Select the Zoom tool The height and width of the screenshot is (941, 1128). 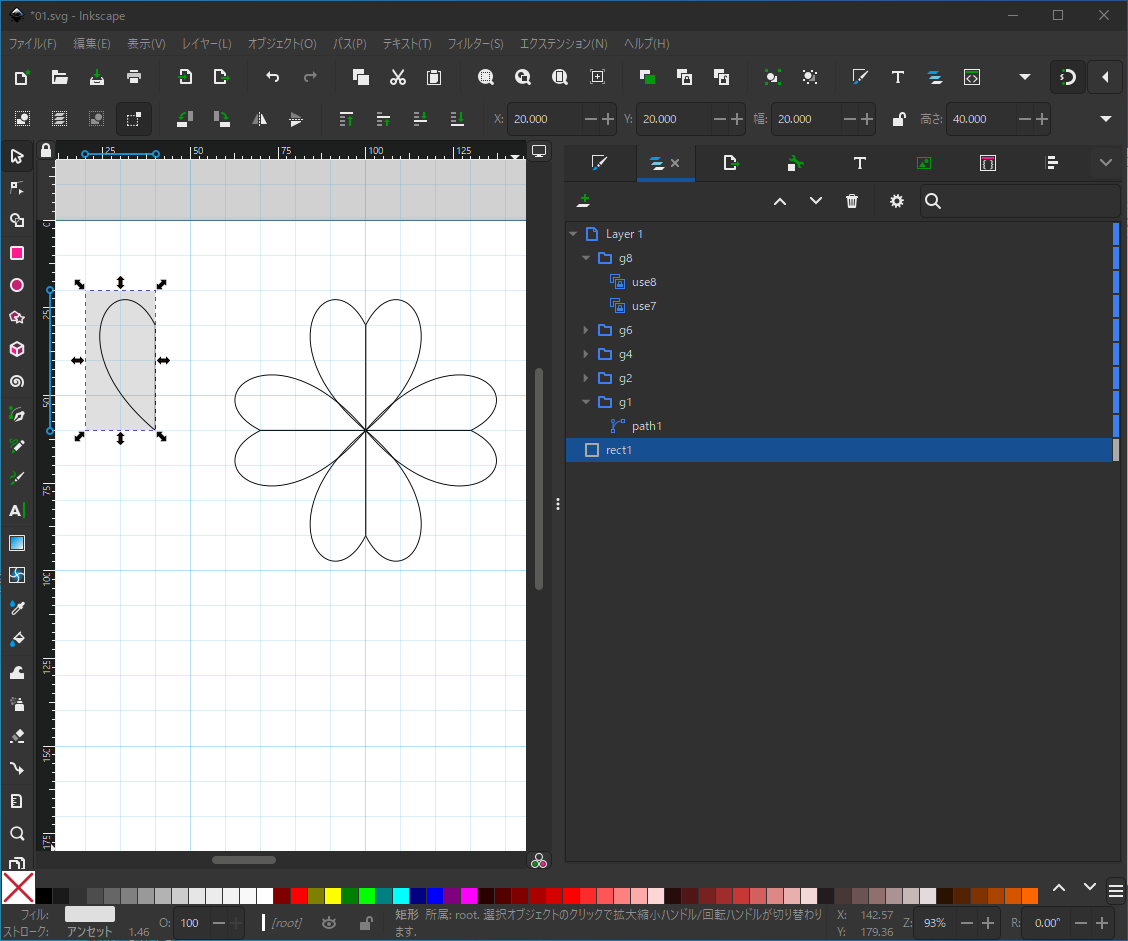(17, 834)
